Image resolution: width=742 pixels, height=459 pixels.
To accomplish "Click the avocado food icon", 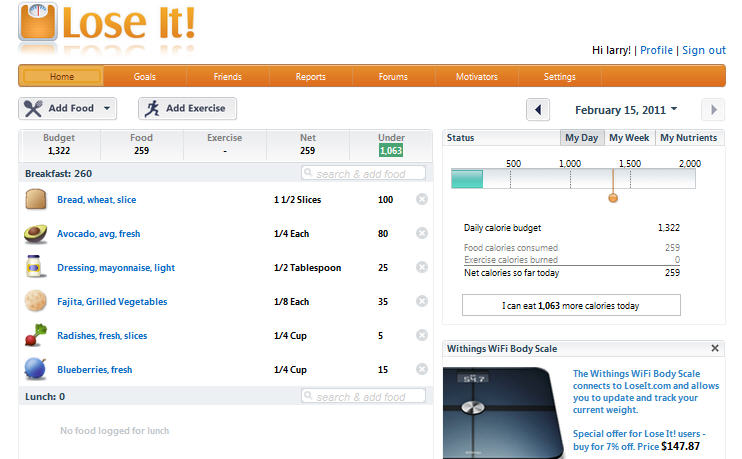I will point(35,233).
